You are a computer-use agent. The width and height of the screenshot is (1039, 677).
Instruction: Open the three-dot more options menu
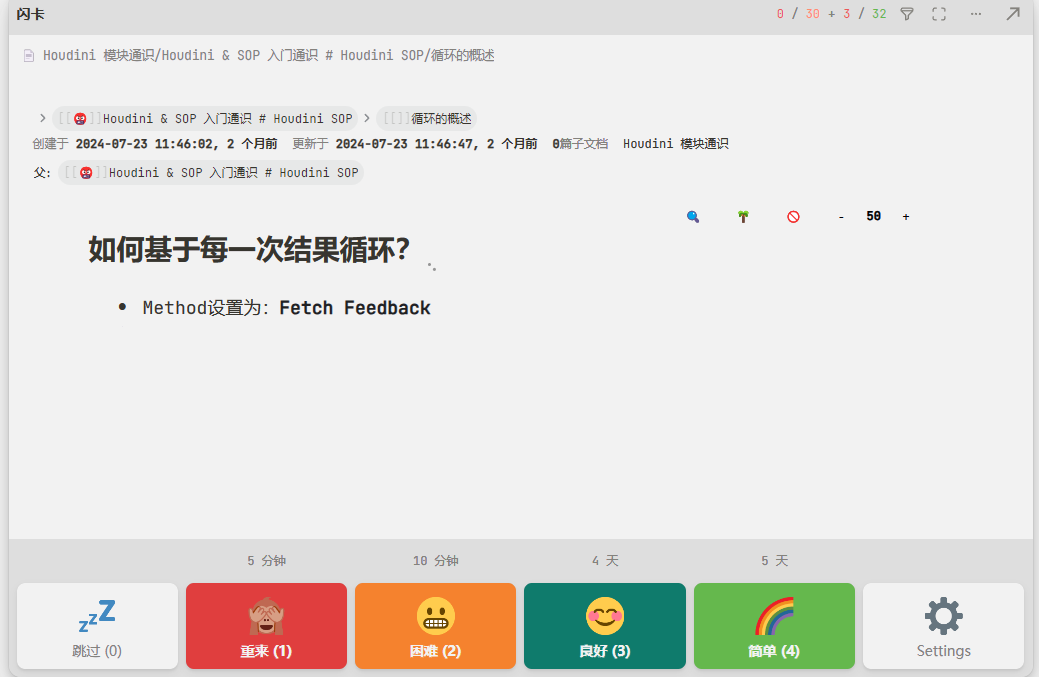point(976,14)
